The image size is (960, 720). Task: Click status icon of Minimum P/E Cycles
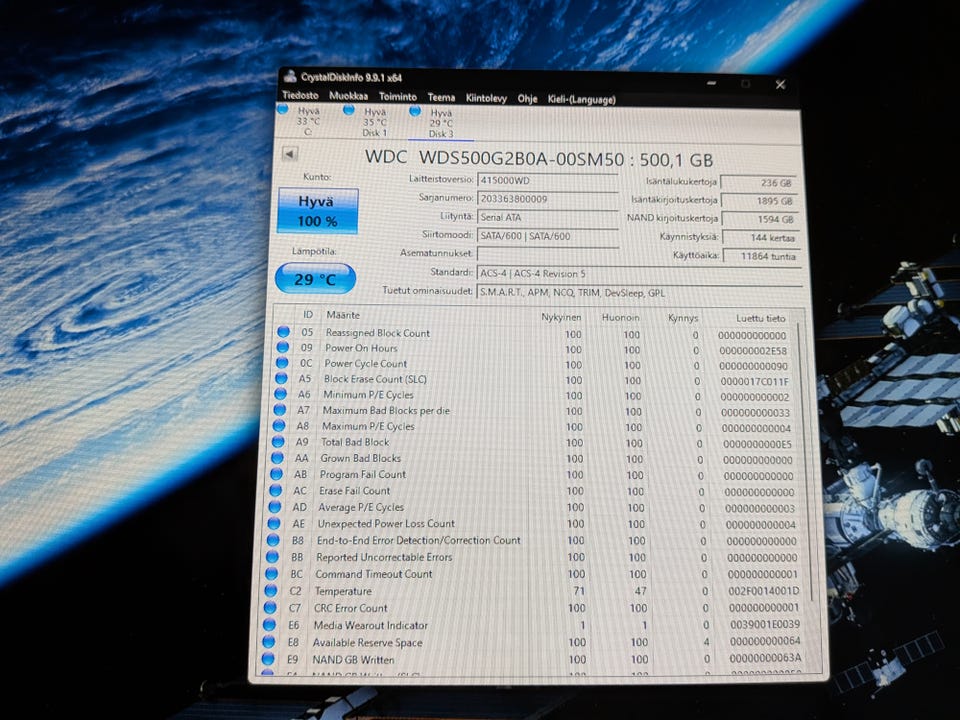[x=280, y=394]
